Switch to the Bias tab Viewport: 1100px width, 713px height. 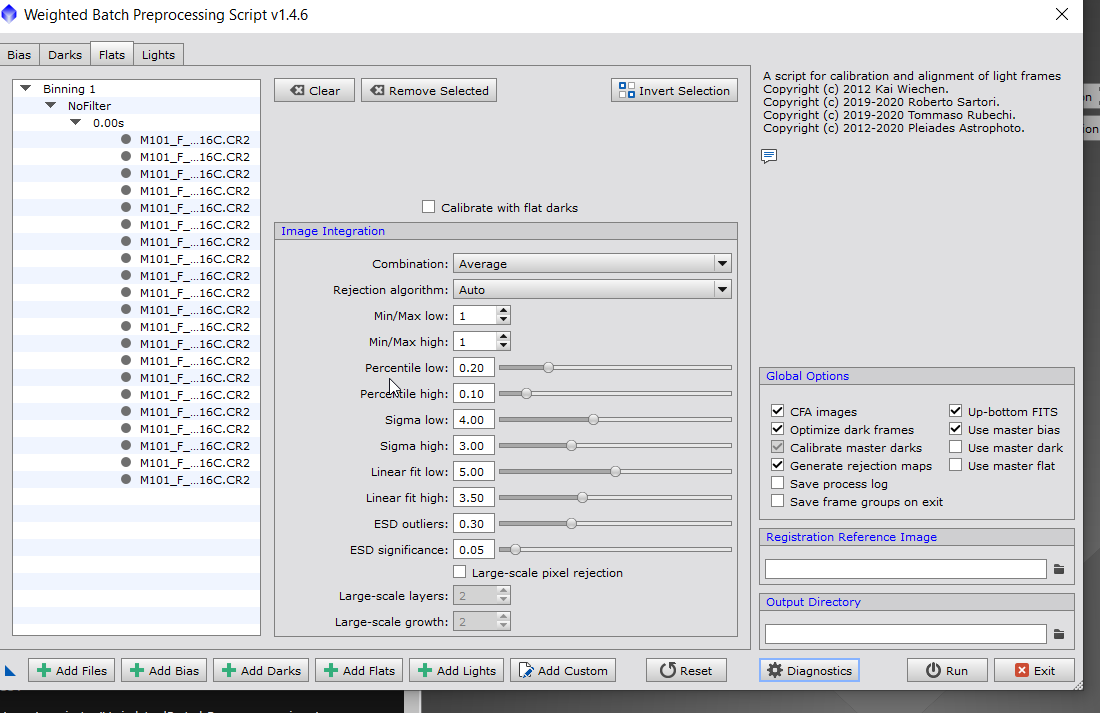(19, 55)
